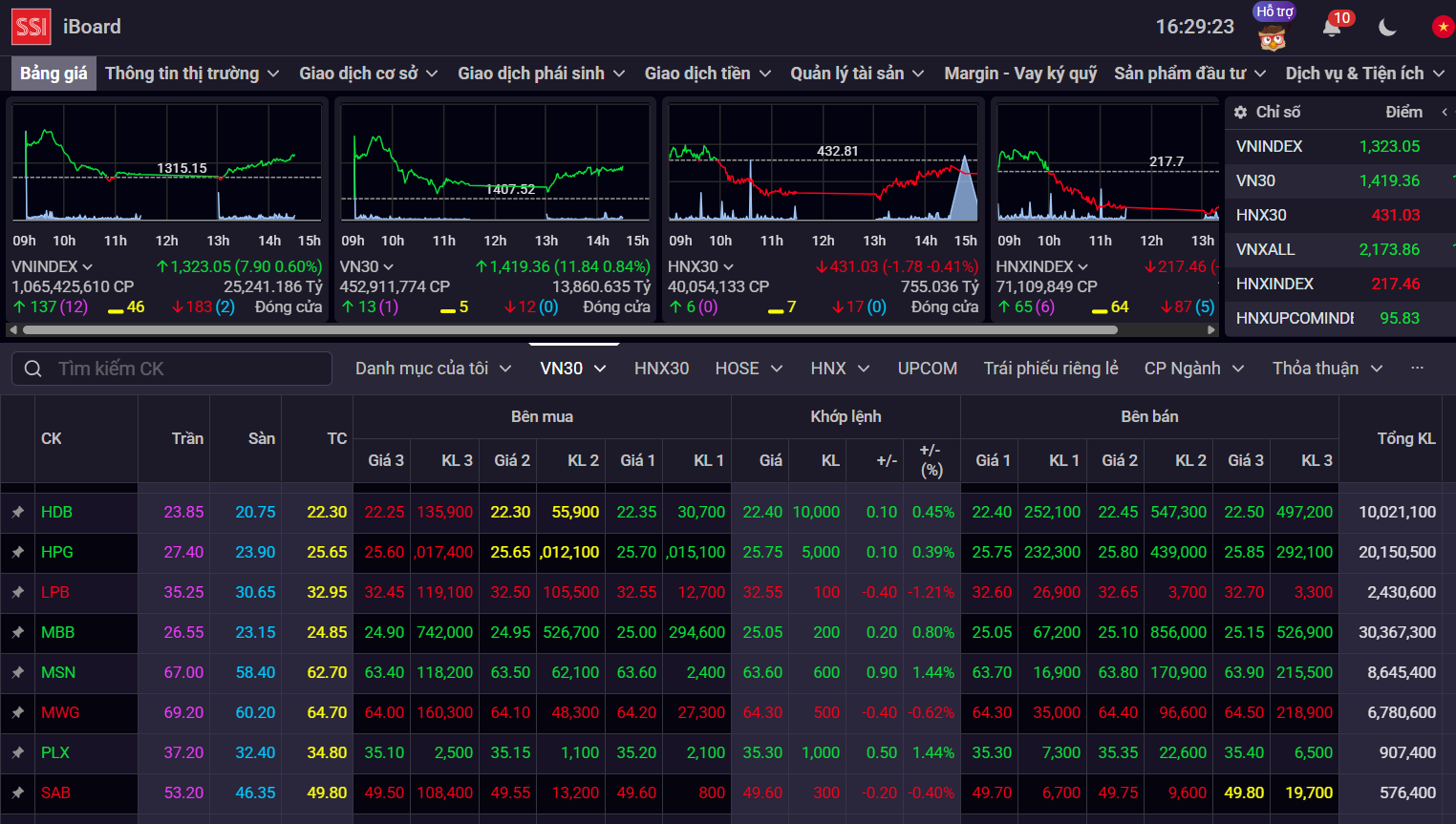The image size is (1456, 824).
Task: Pin the MWG row
Action: [18, 713]
